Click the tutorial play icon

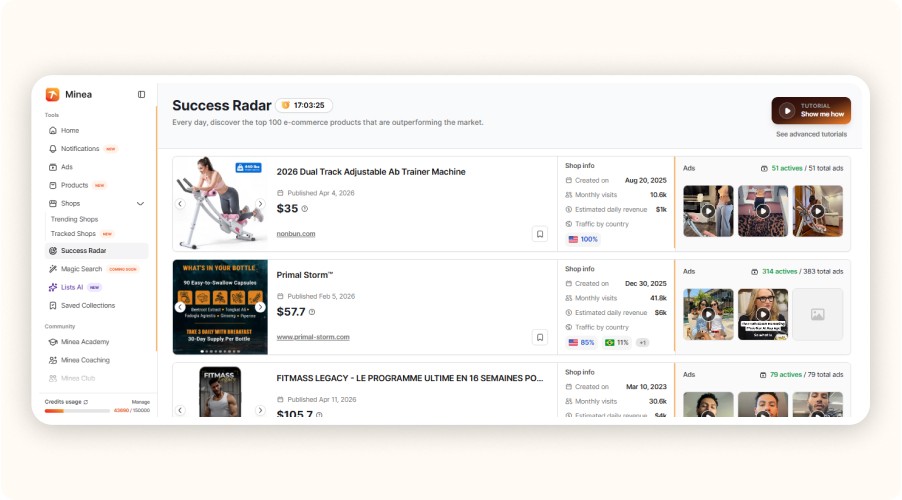tap(787, 110)
